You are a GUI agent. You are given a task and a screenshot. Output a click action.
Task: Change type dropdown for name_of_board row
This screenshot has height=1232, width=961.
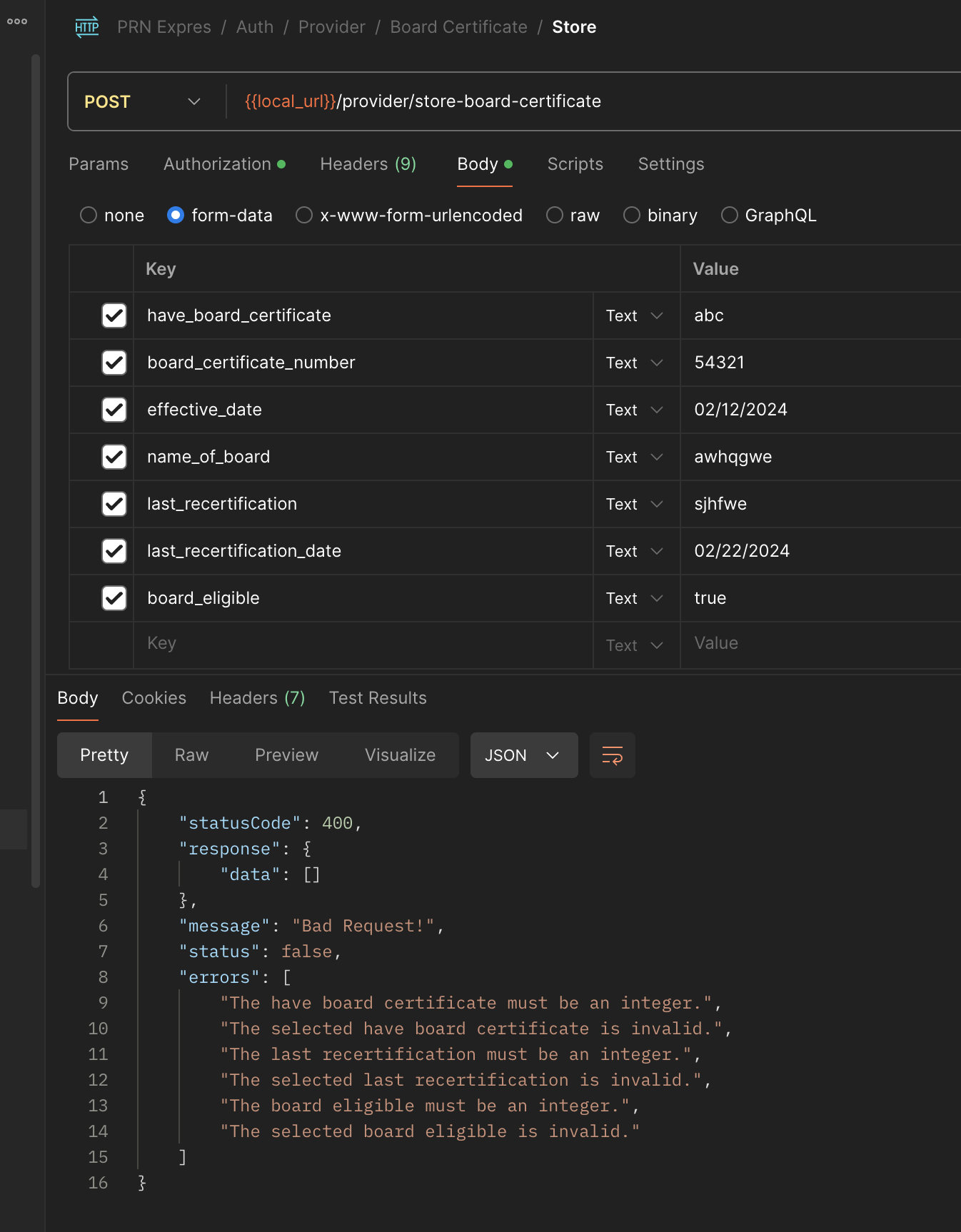coord(635,457)
